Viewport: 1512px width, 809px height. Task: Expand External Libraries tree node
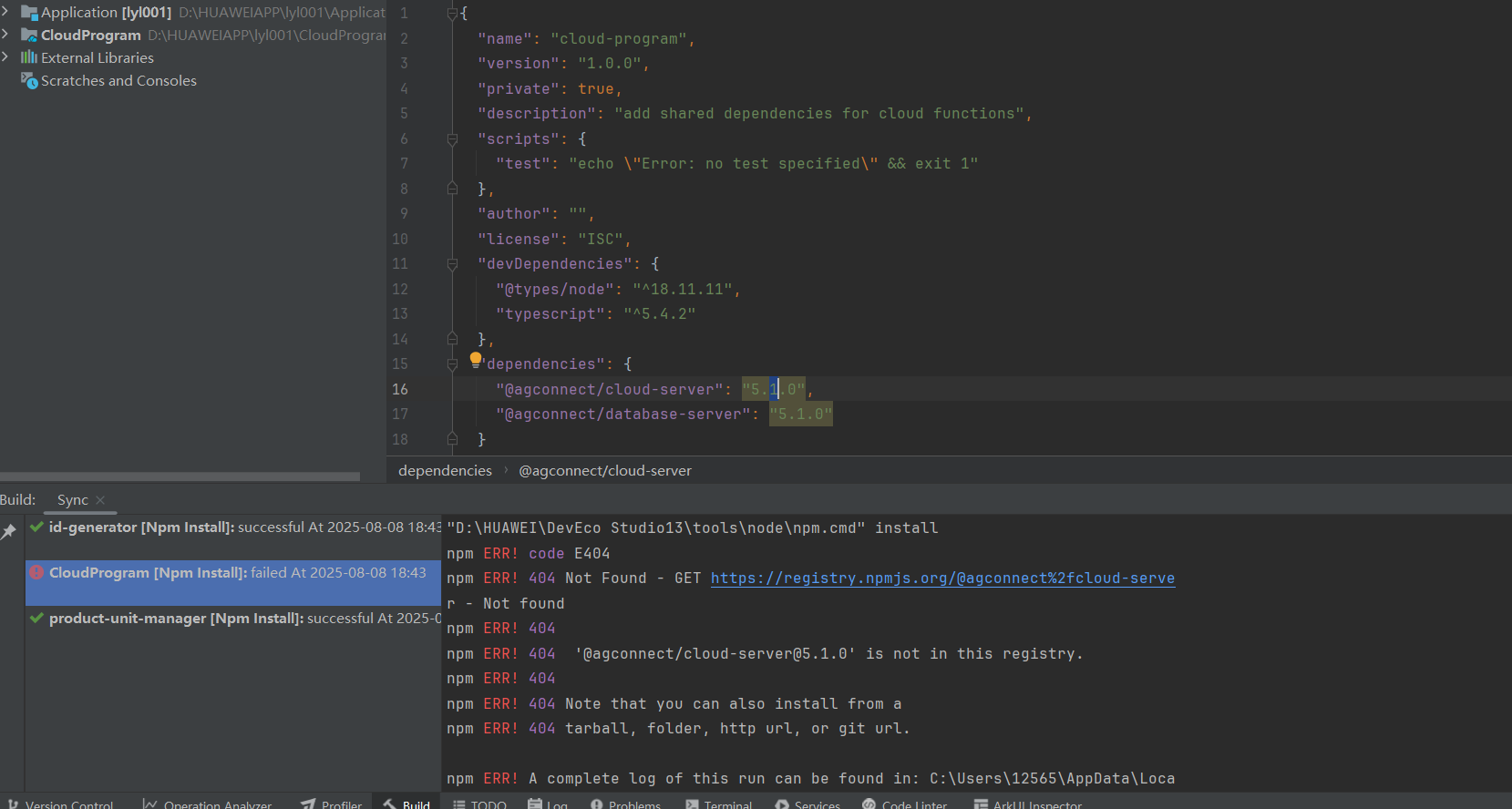tap(5, 57)
